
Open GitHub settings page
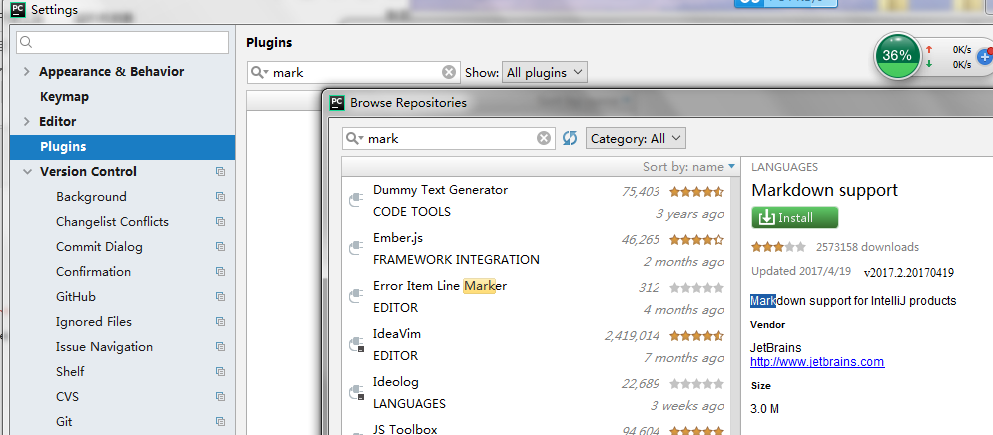76,296
